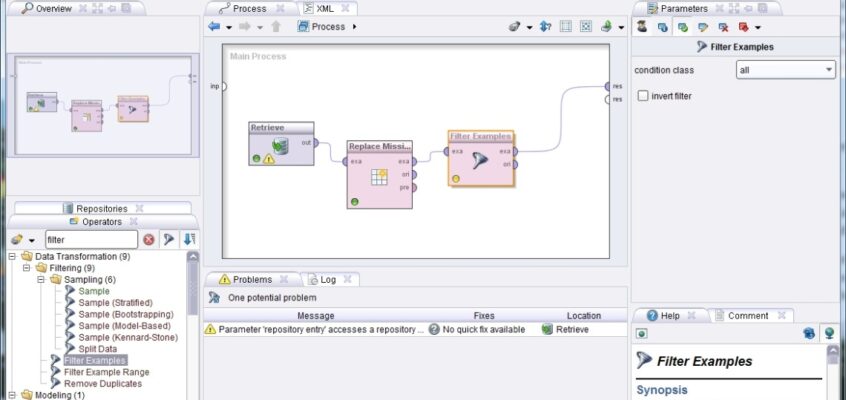Click the grid icon of Replace Missing operator
This screenshot has height=400, width=846.
(x=379, y=177)
